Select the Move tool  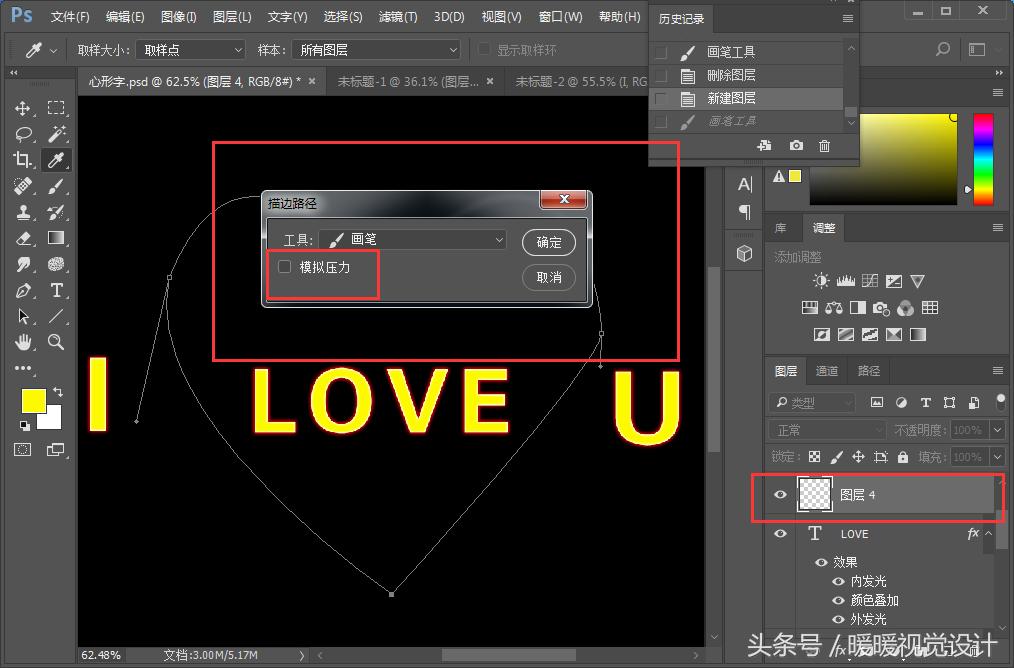point(24,108)
